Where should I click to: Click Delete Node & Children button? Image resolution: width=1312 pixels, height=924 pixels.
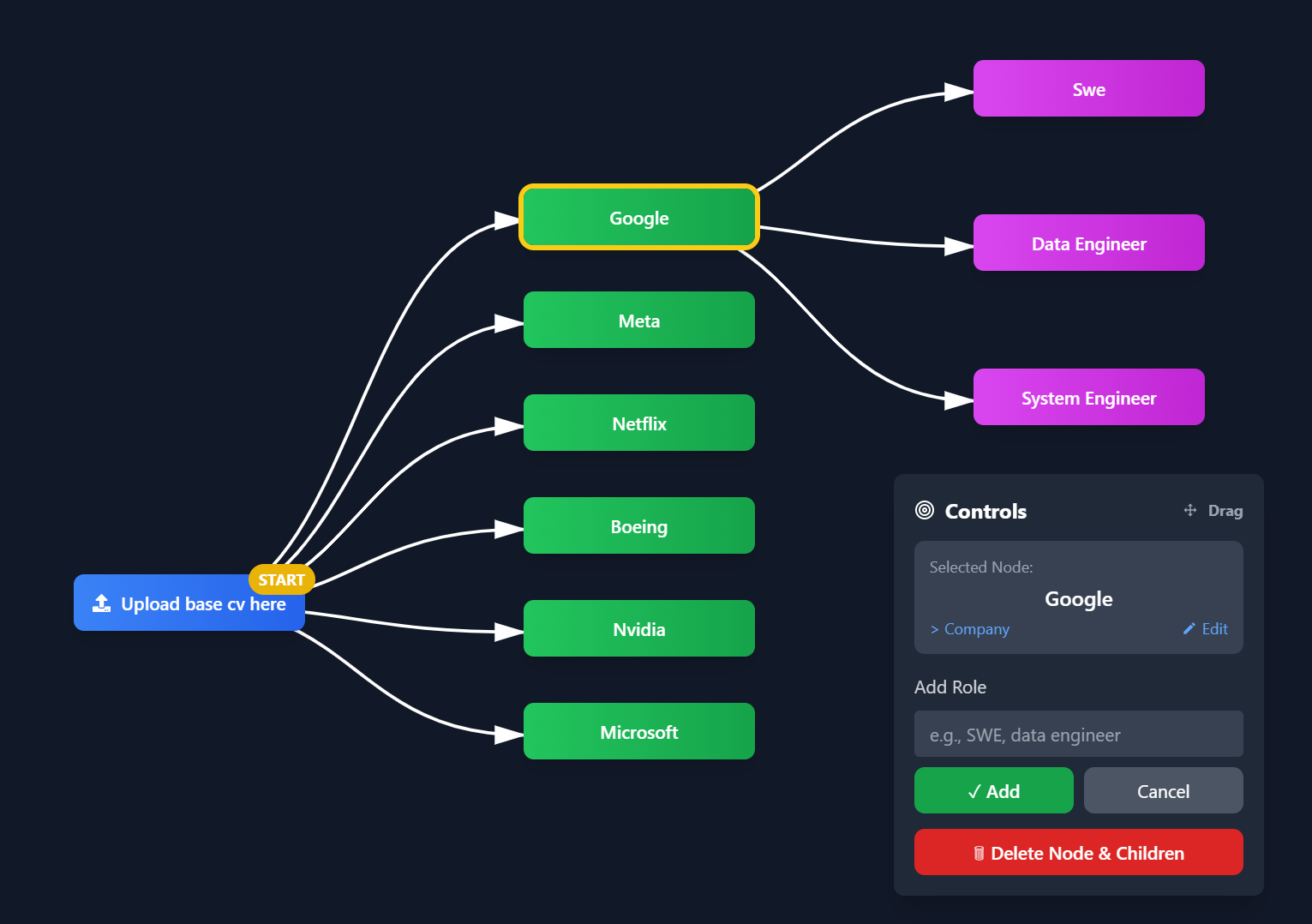(1079, 852)
